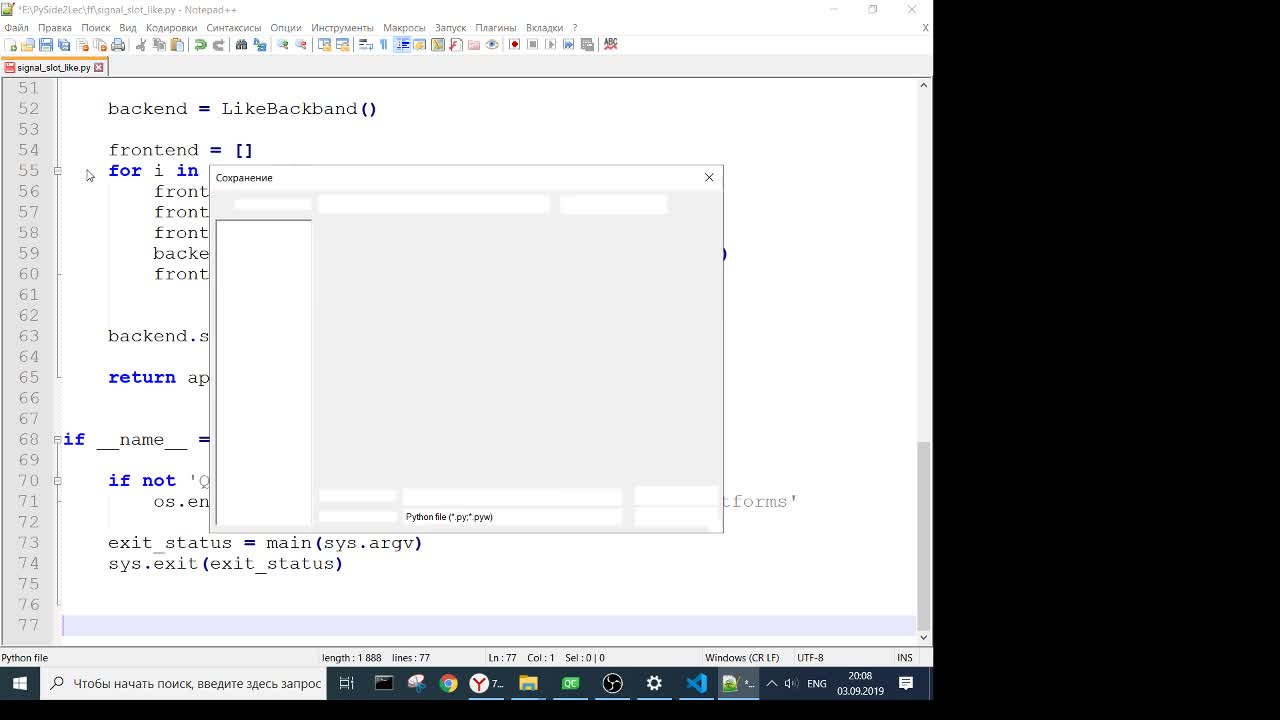Click the Save recorded macro icon
This screenshot has width=1280, height=720.
(587, 44)
